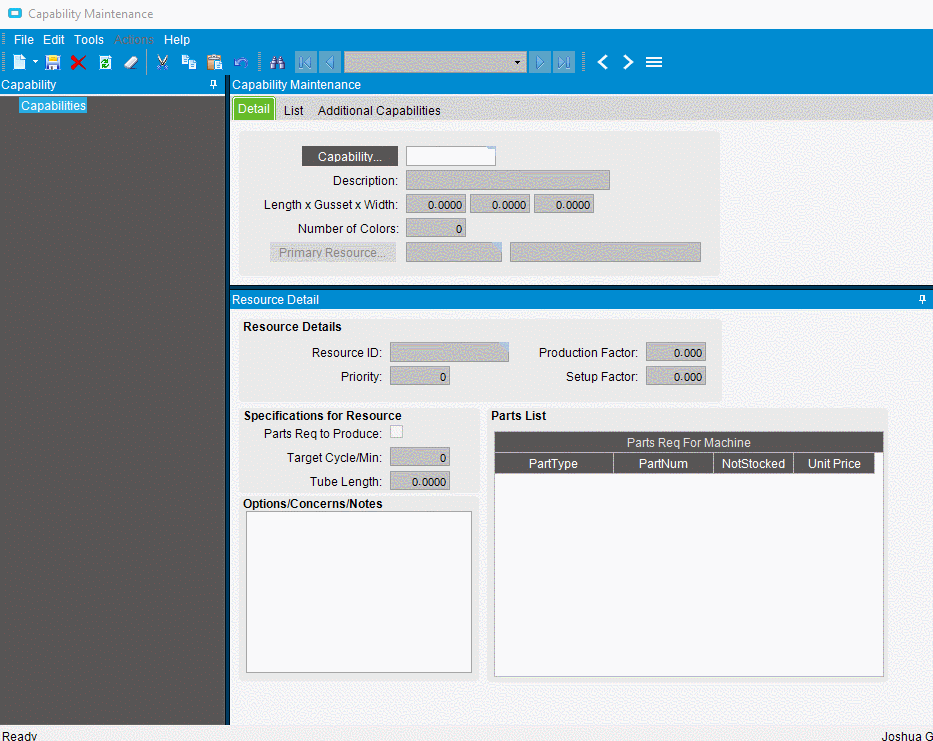Click the Tube Length field
This screenshot has width=933, height=741.
coord(420,481)
